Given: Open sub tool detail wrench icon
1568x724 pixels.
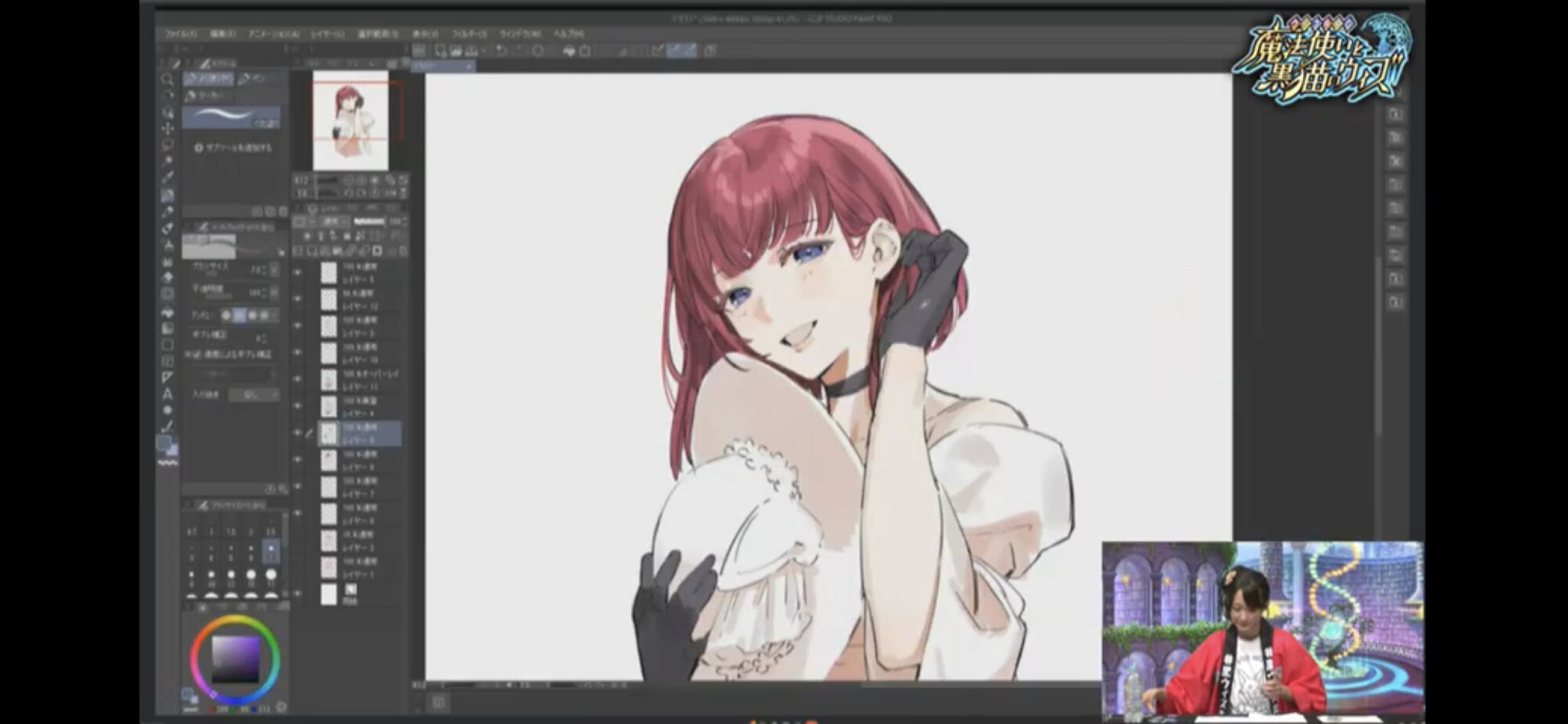Looking at the screenshot, I should 281,489.
